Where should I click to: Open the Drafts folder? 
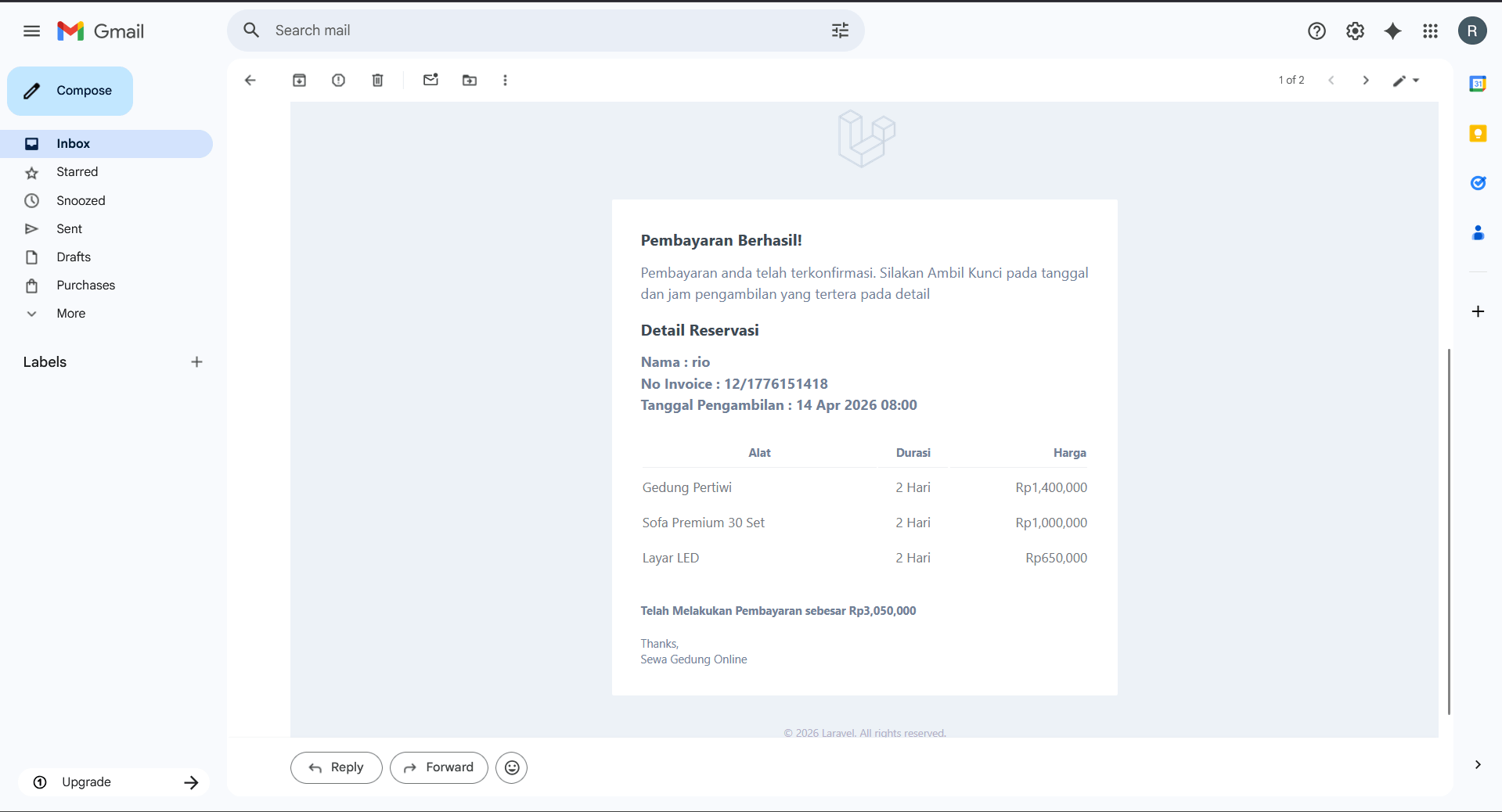point(106,257)
